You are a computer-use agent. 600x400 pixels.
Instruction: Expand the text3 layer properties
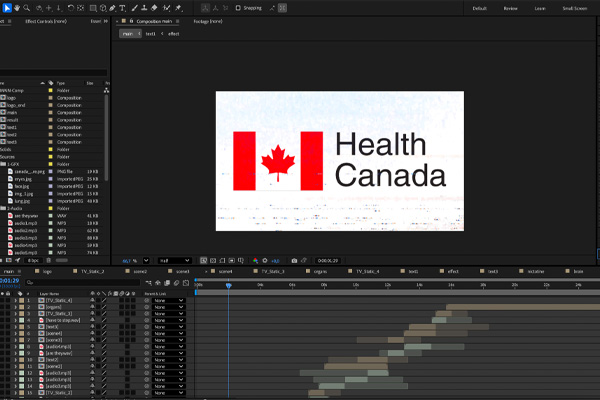click(16, 327)
